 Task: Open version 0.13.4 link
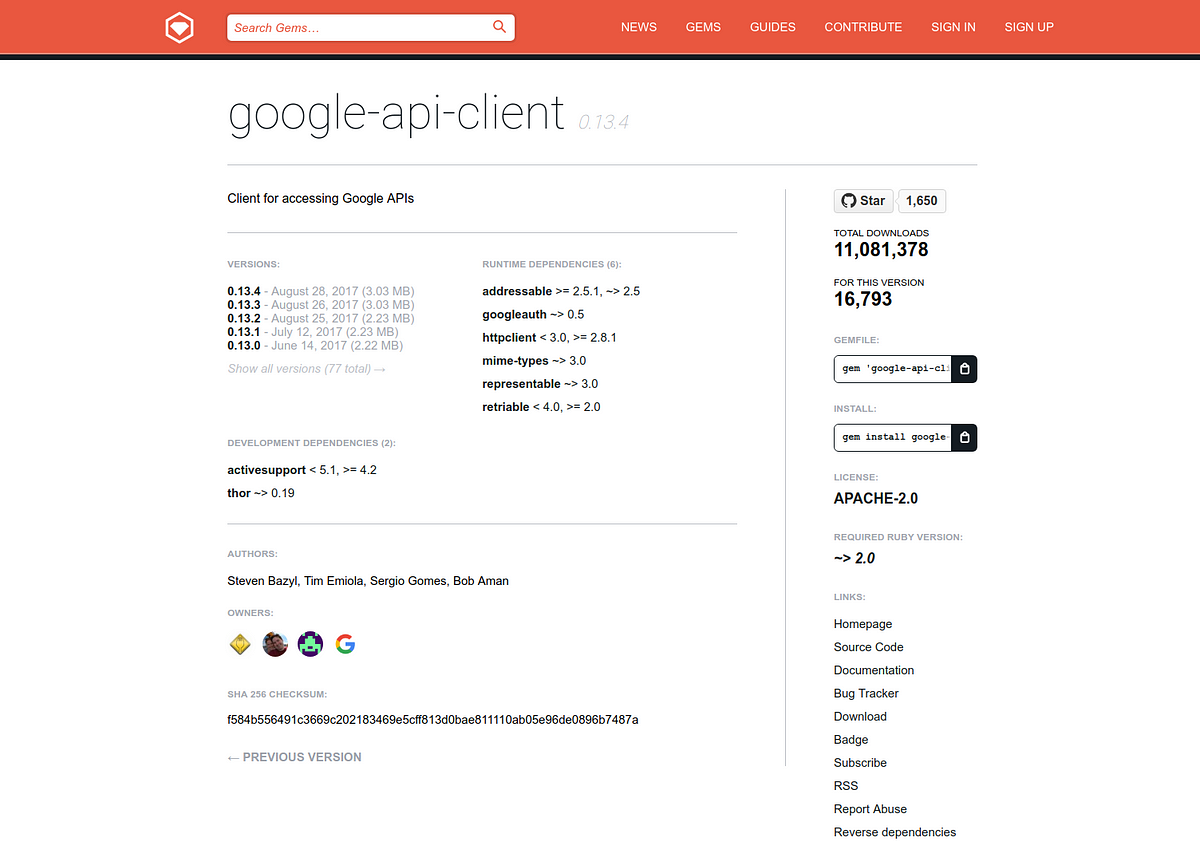[x=244, y=292]
